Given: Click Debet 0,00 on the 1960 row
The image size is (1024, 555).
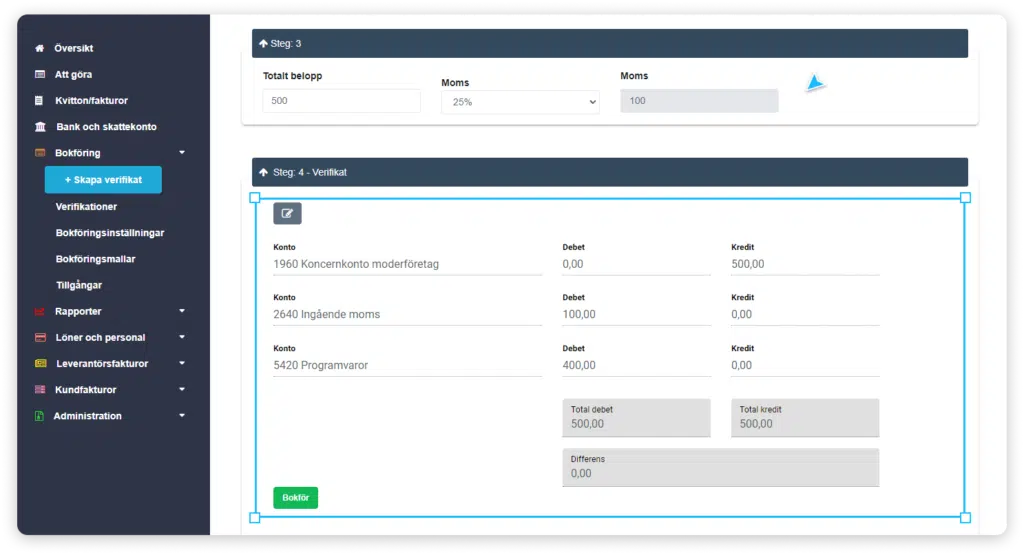Looking at the screenshot, I should pos(636,264).
